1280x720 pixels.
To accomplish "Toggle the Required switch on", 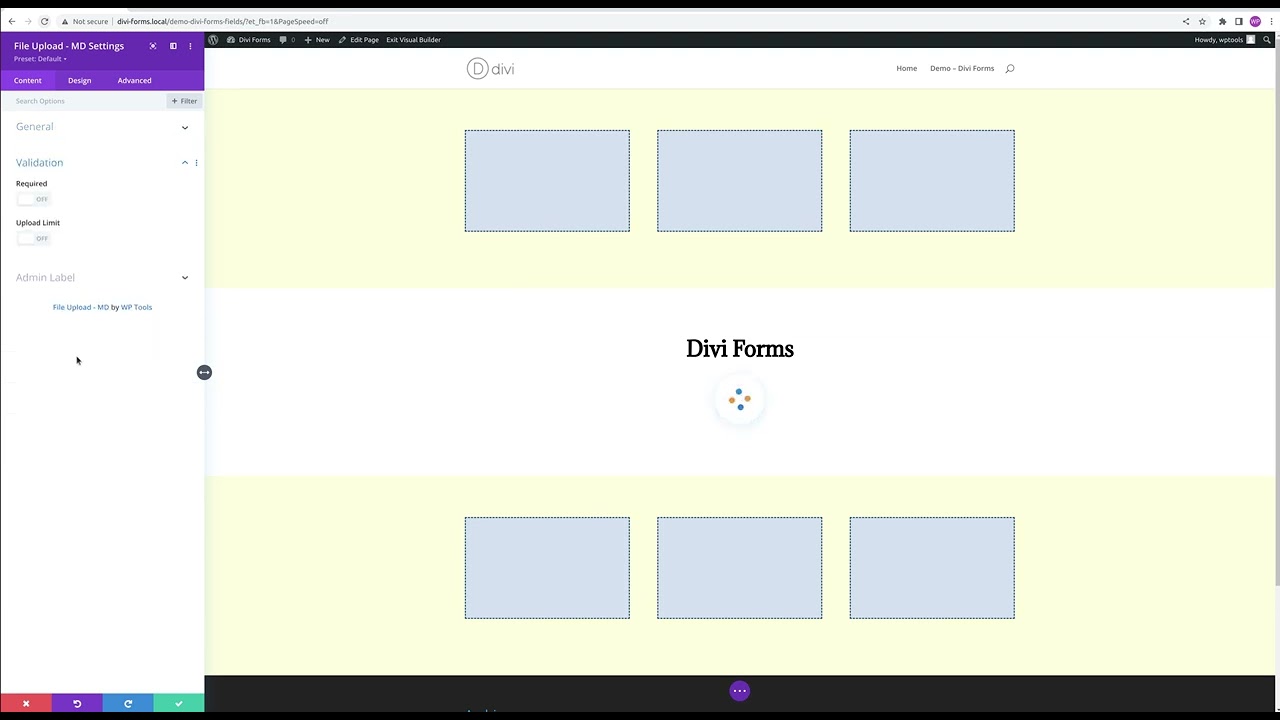I will [32, 199].
